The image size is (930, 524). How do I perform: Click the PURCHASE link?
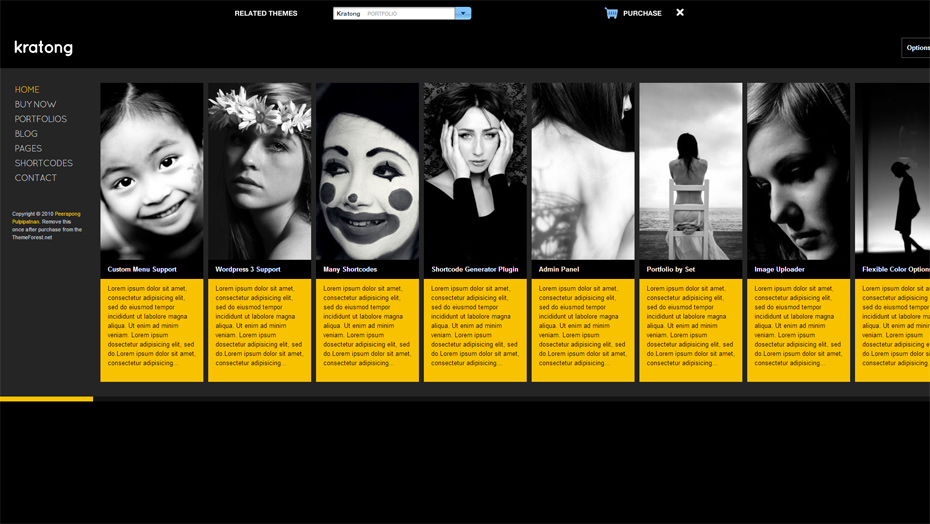point(642,13)
